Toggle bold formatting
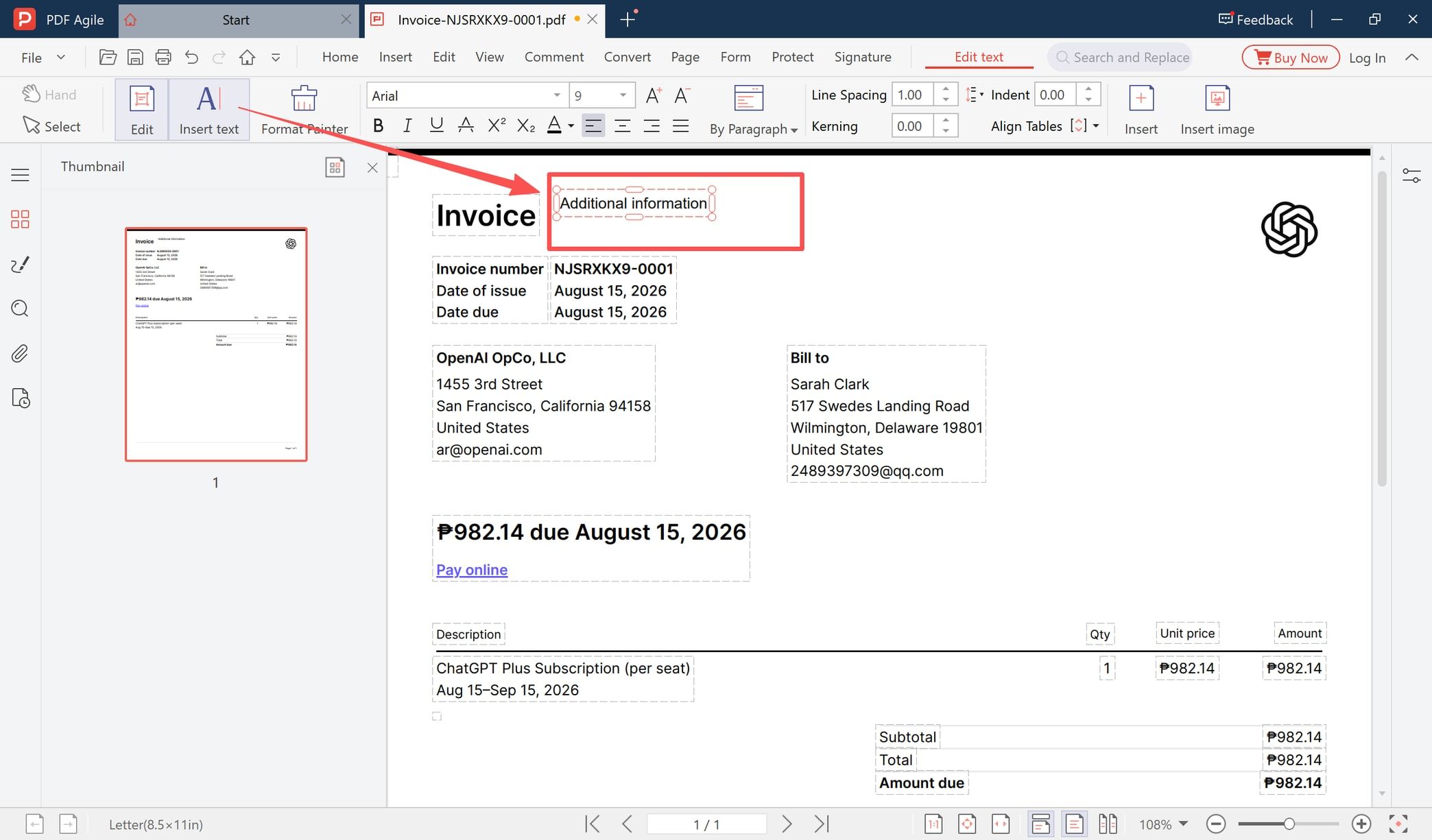 pyautogui.click(x=378, y=125)
